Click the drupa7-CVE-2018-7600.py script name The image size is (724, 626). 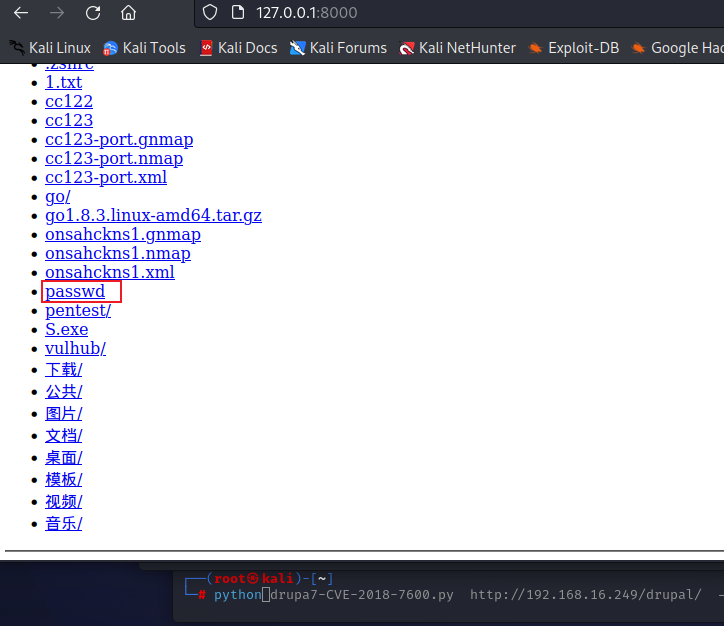[362, 595]
